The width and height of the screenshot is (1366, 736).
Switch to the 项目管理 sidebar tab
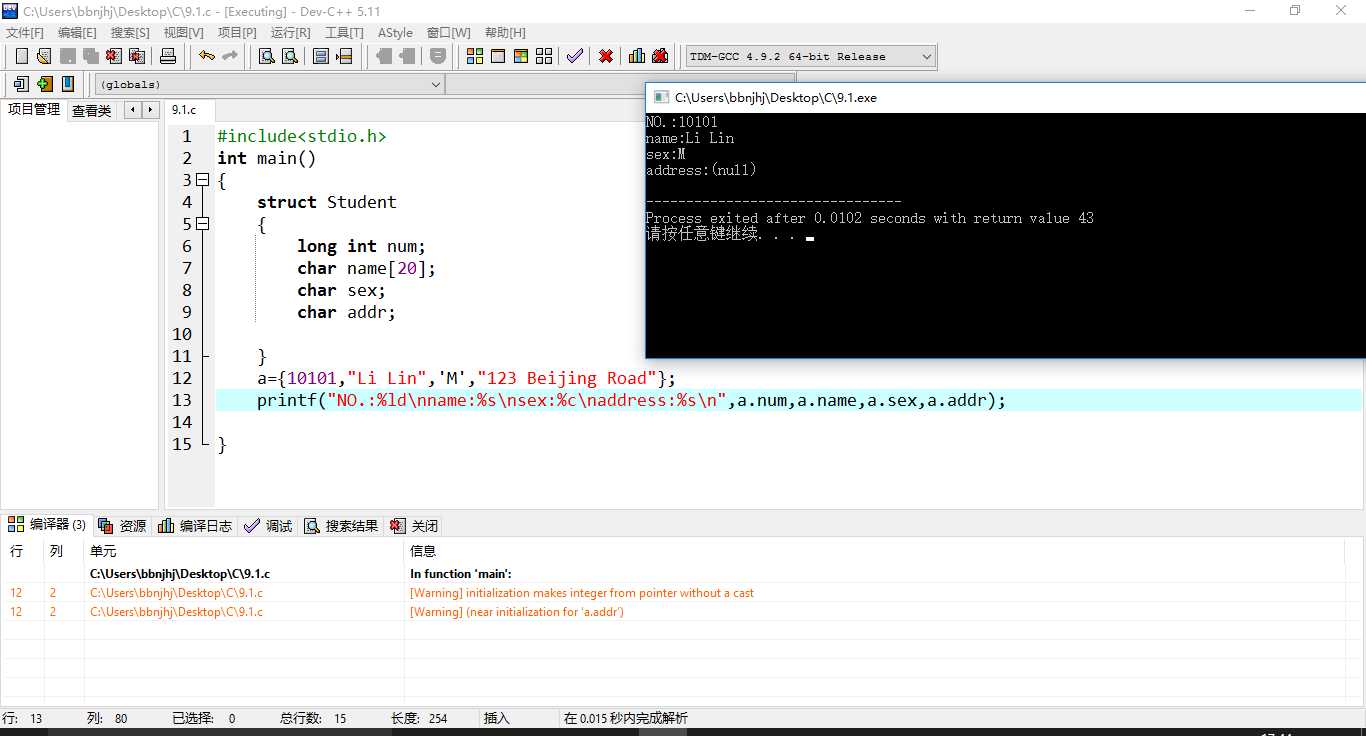coord(34,110)
